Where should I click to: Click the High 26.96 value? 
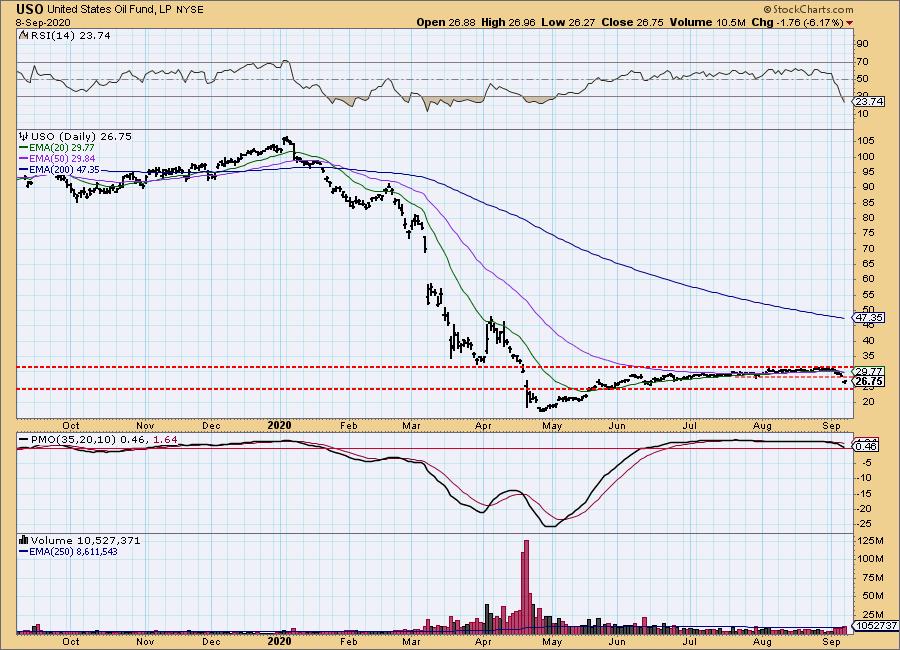tap(508, 22)
